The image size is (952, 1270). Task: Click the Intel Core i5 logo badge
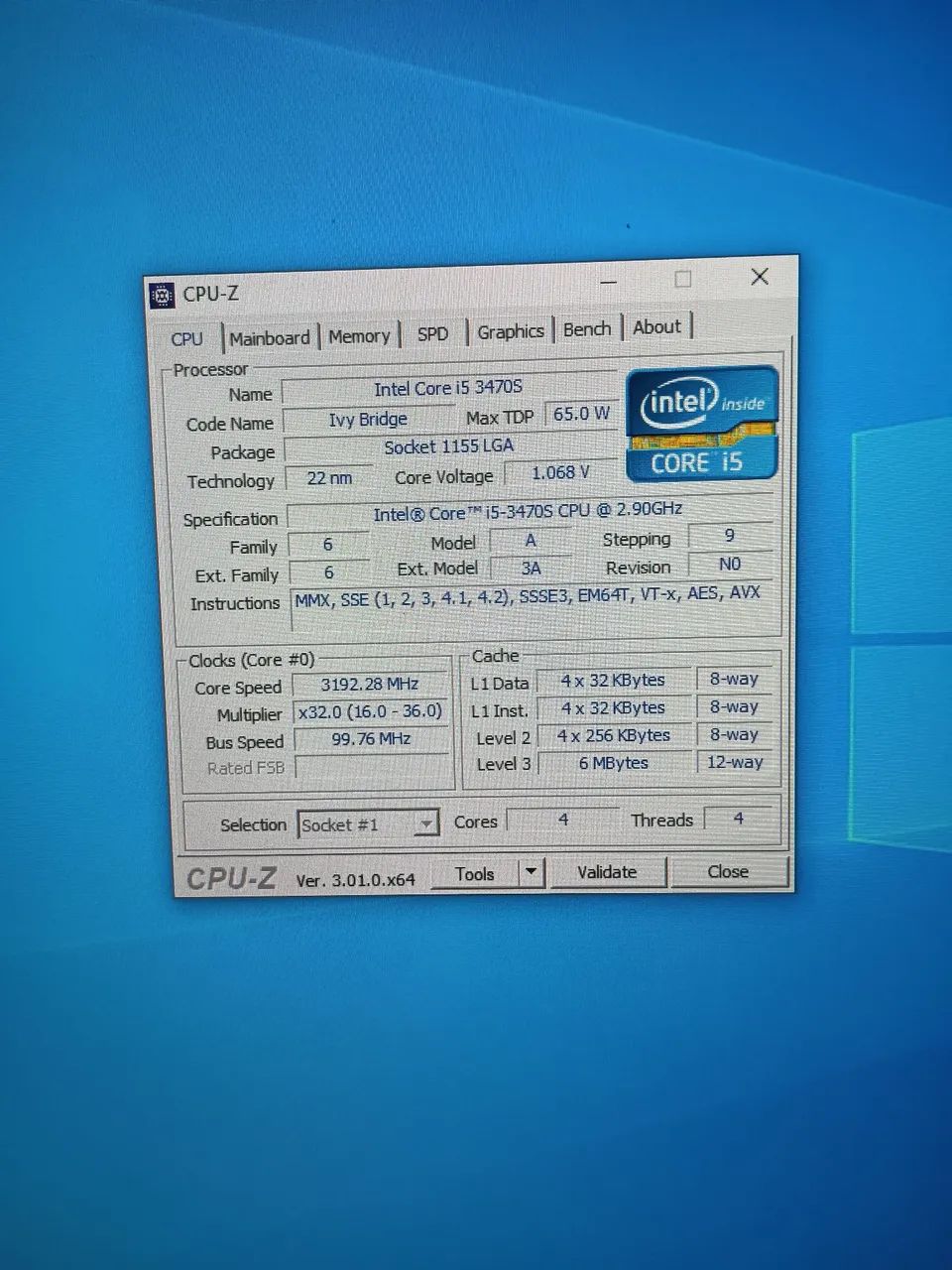[703, 425]
